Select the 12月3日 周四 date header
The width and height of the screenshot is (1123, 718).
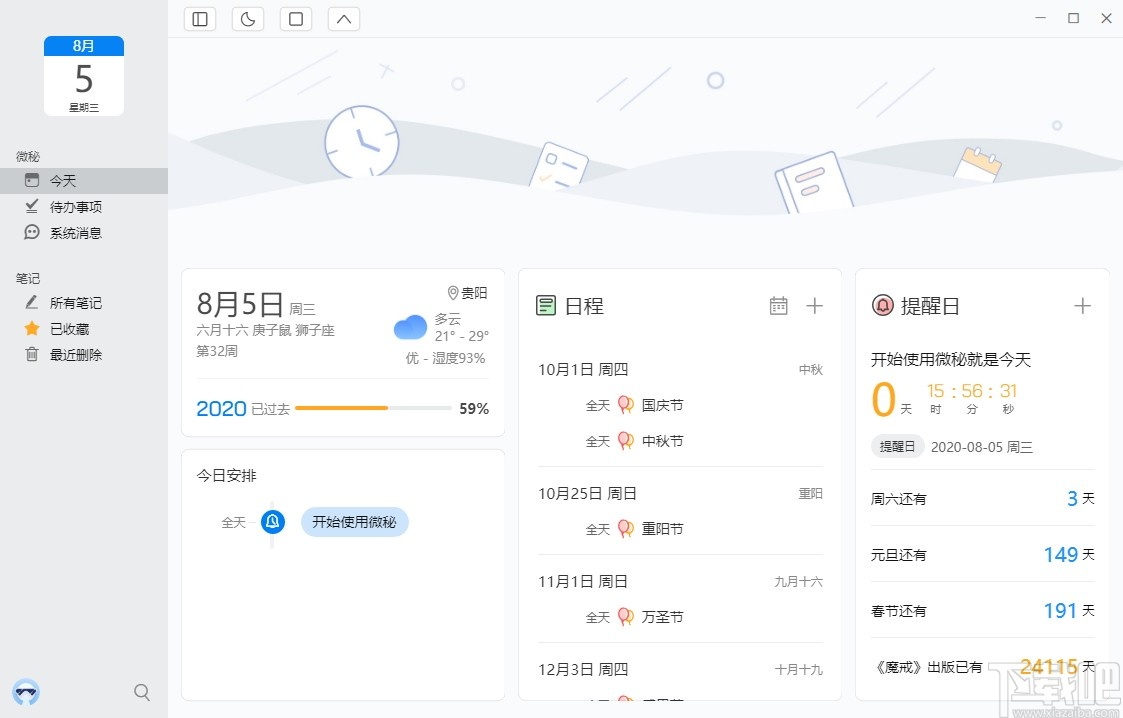point(583,669)
